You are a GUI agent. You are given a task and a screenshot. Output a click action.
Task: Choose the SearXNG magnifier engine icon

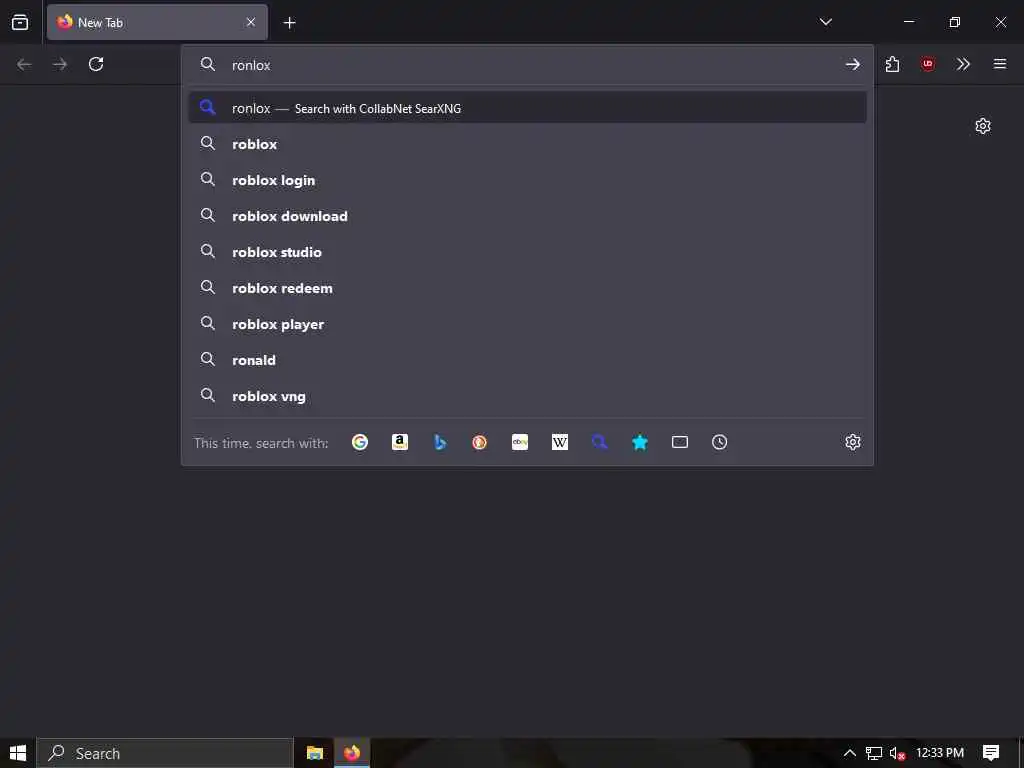click(x=600, y=442)
